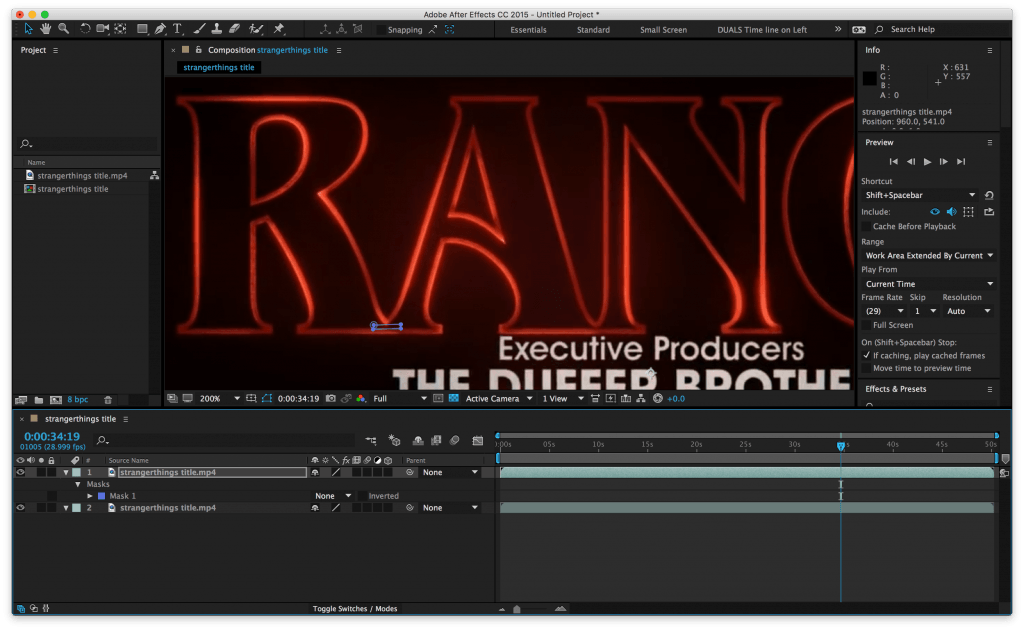This screenshot has height=630, width=1024.
Task: Toggle mask and shape path visibility icon
Action: pos(266,398)
